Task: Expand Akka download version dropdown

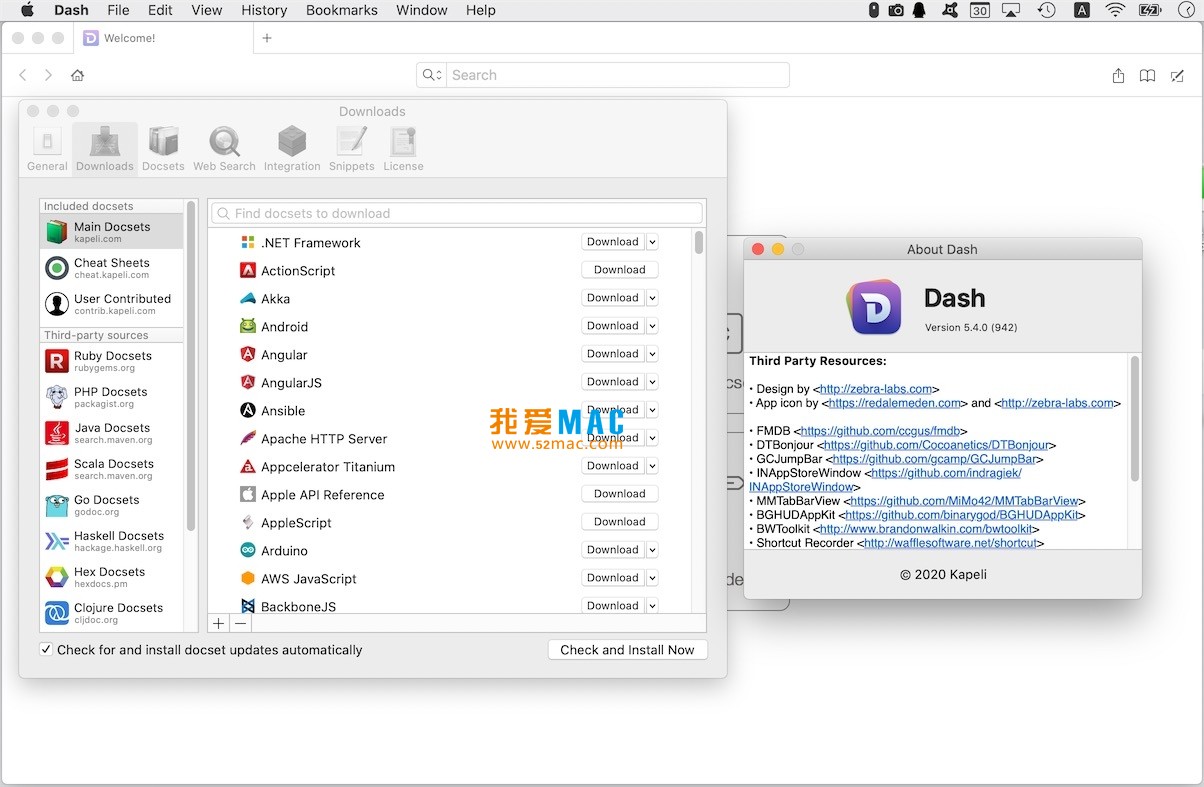Action: pyautogui.click(x=652, y=298)
